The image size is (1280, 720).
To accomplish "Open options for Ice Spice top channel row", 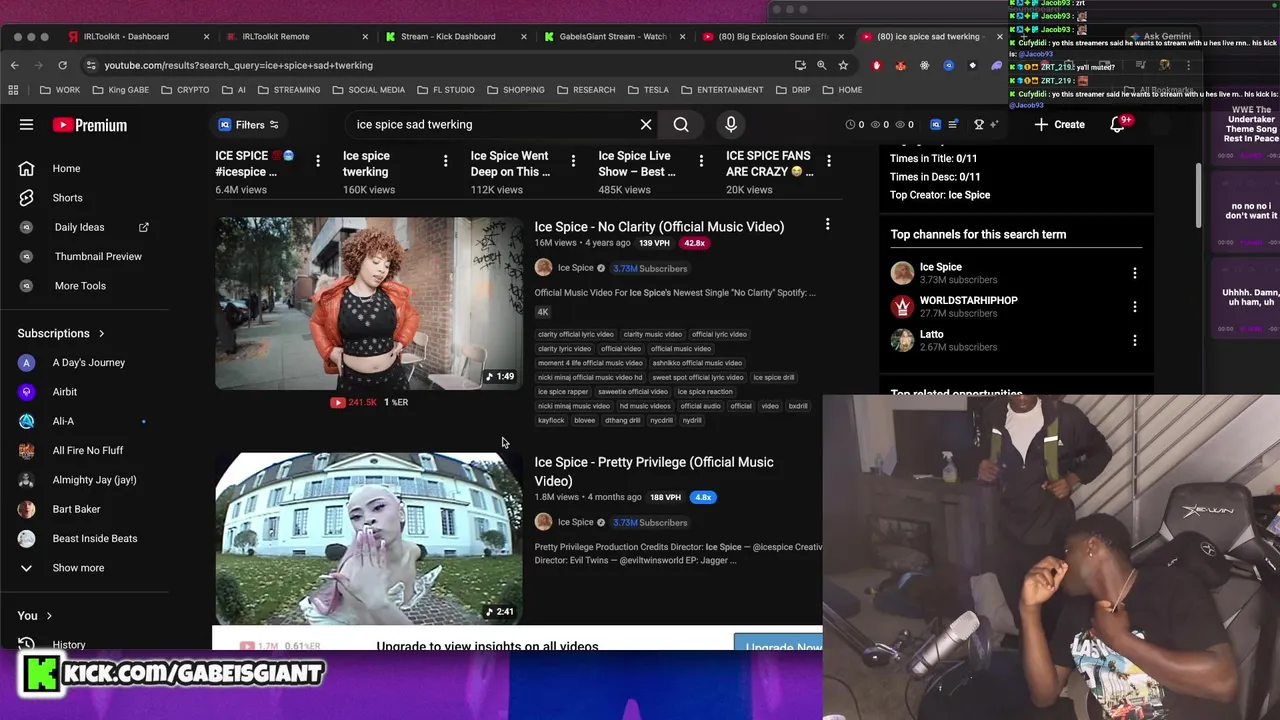I will pyautogui.click(x=1134, y=273).
